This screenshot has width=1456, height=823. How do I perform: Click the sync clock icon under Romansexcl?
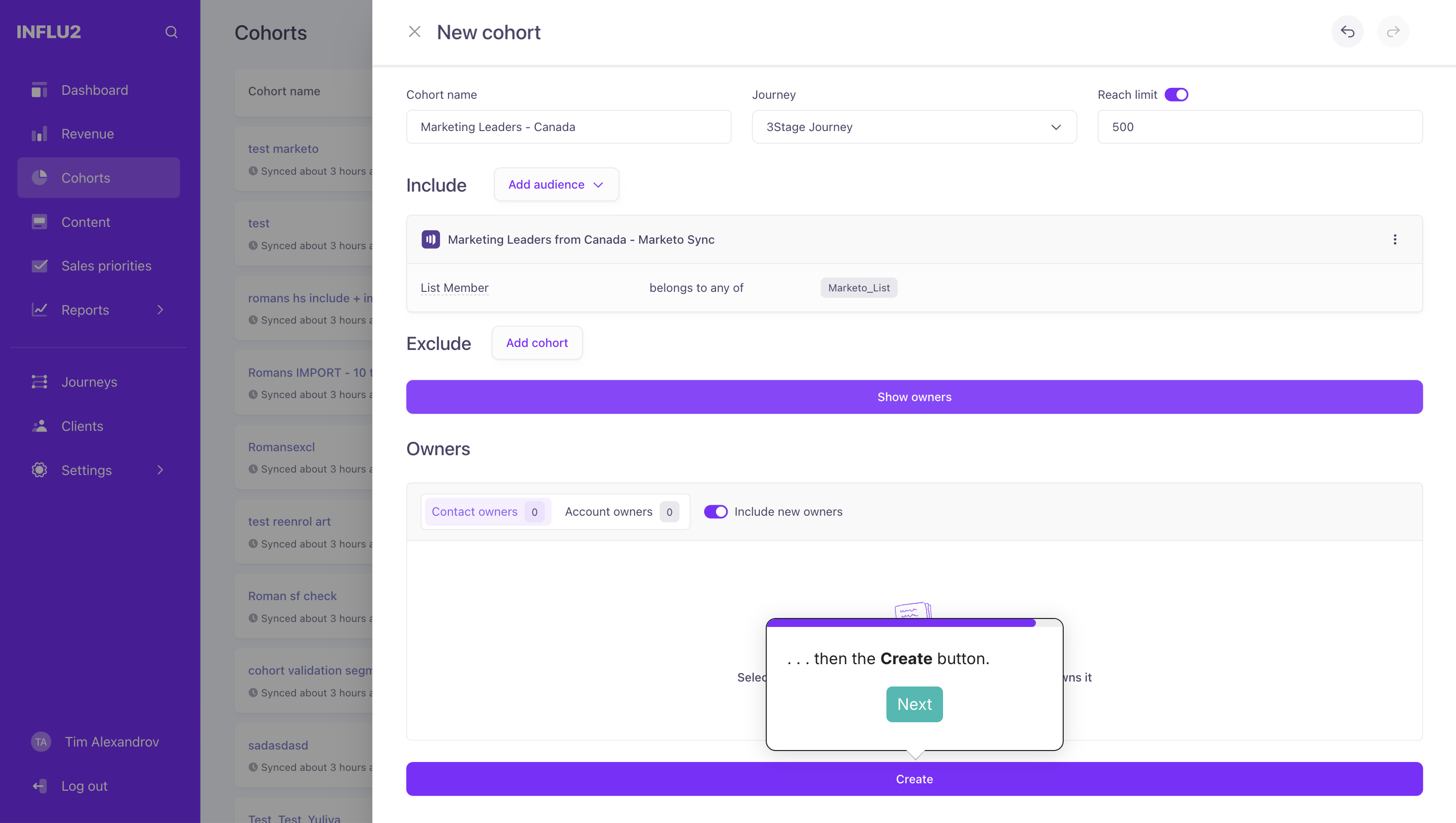tap(253, 469)
